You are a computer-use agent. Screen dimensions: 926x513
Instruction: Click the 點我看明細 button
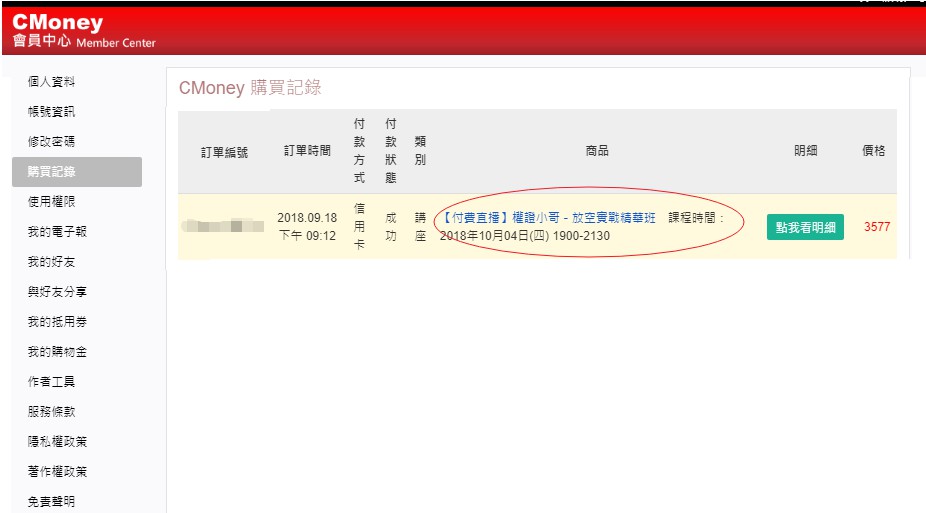805,227
